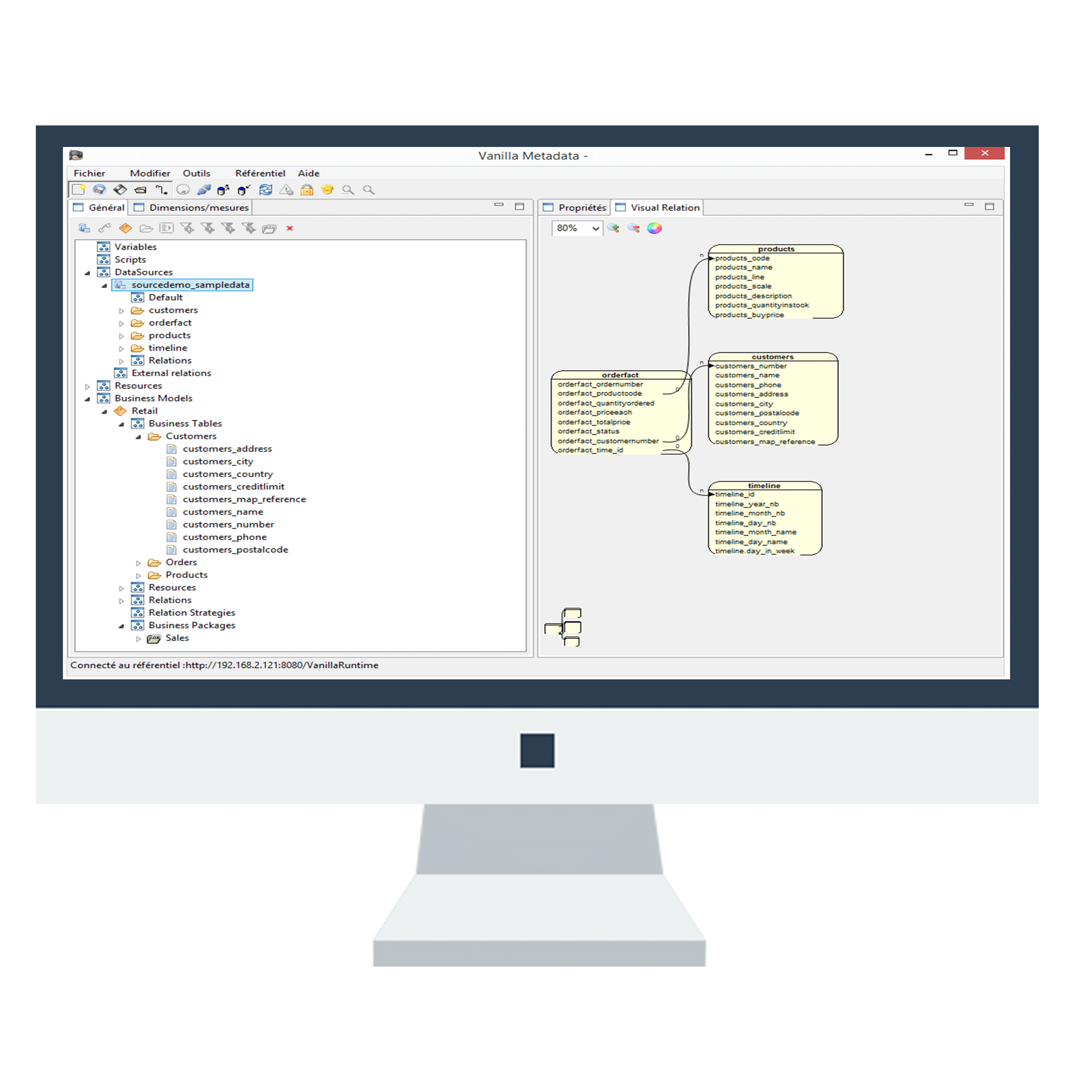Maximize the left Général panel

pos(520,207)
